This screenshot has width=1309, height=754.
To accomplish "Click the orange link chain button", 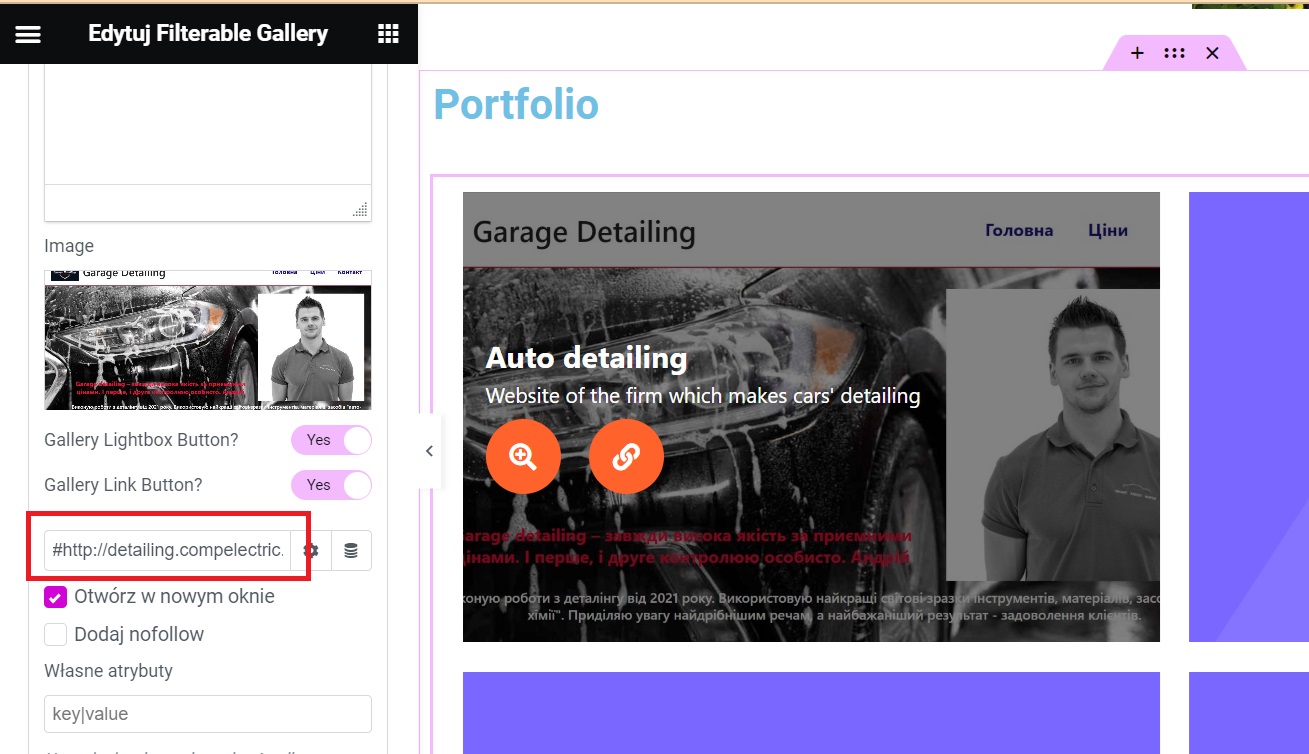I will coord(626,456).
